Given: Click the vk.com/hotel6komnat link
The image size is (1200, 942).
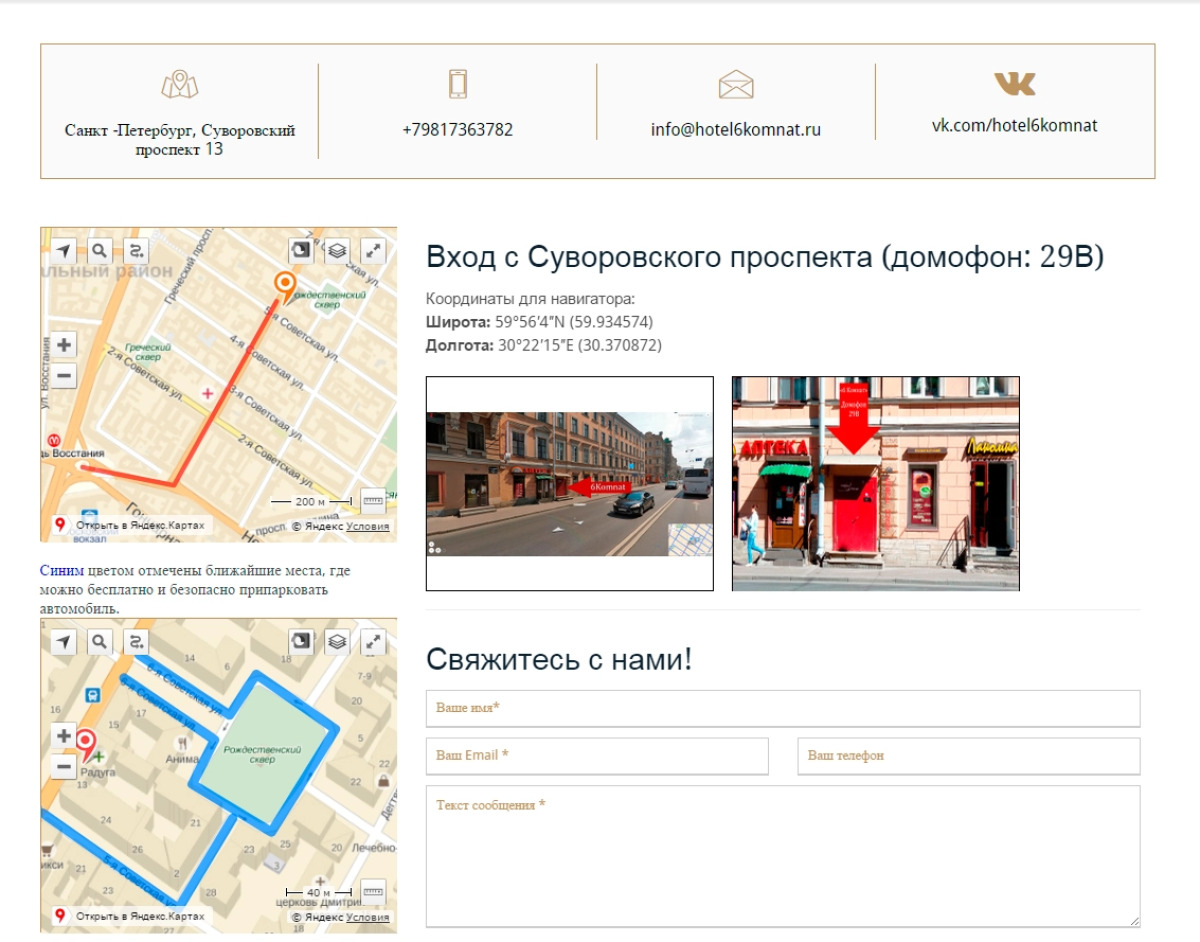Looking at the screenshot, I should point(1014,126).
